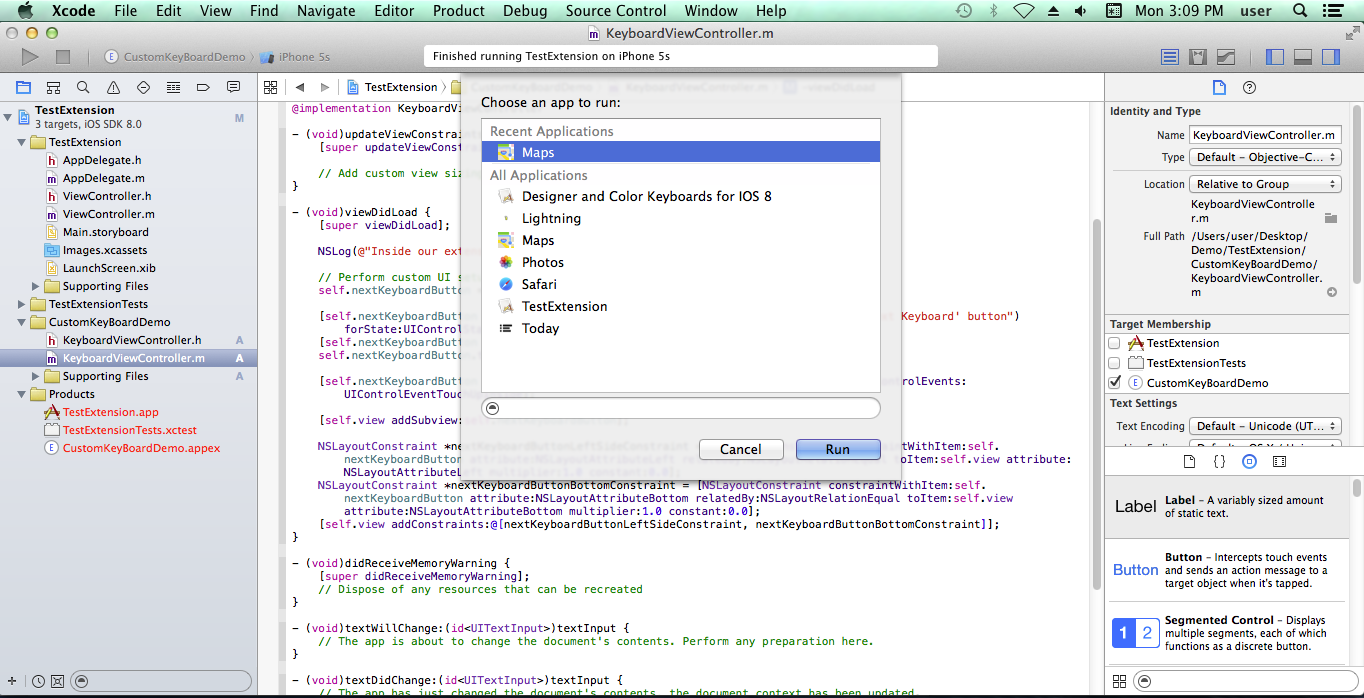The height and width of the screenshot is (698, 1364).
Task: Click the Run (play) toolbar button
Action: pyautogui.click(x=30, y=57)
